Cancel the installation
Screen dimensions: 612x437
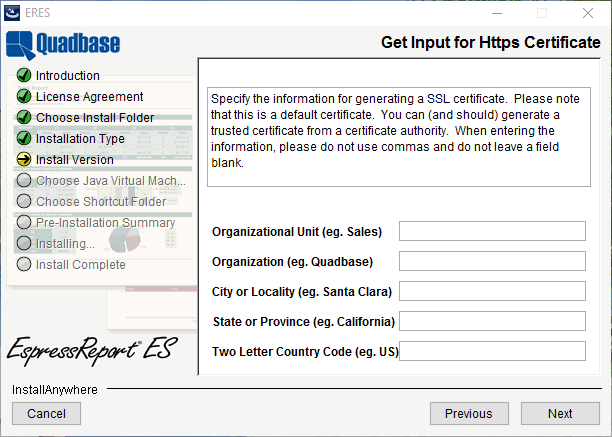[46, 413]
